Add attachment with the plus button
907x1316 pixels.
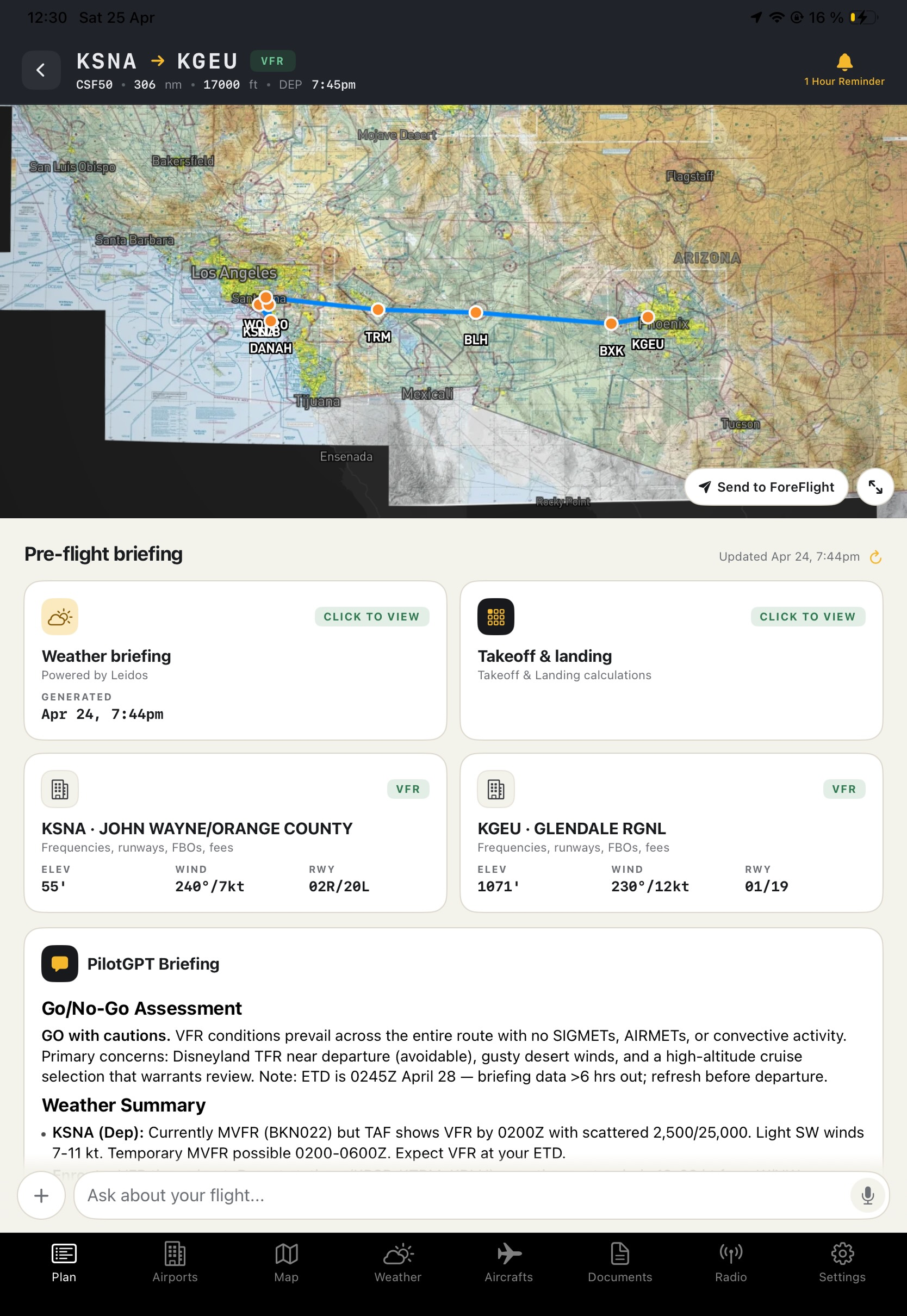click(x=41, y=1195)
